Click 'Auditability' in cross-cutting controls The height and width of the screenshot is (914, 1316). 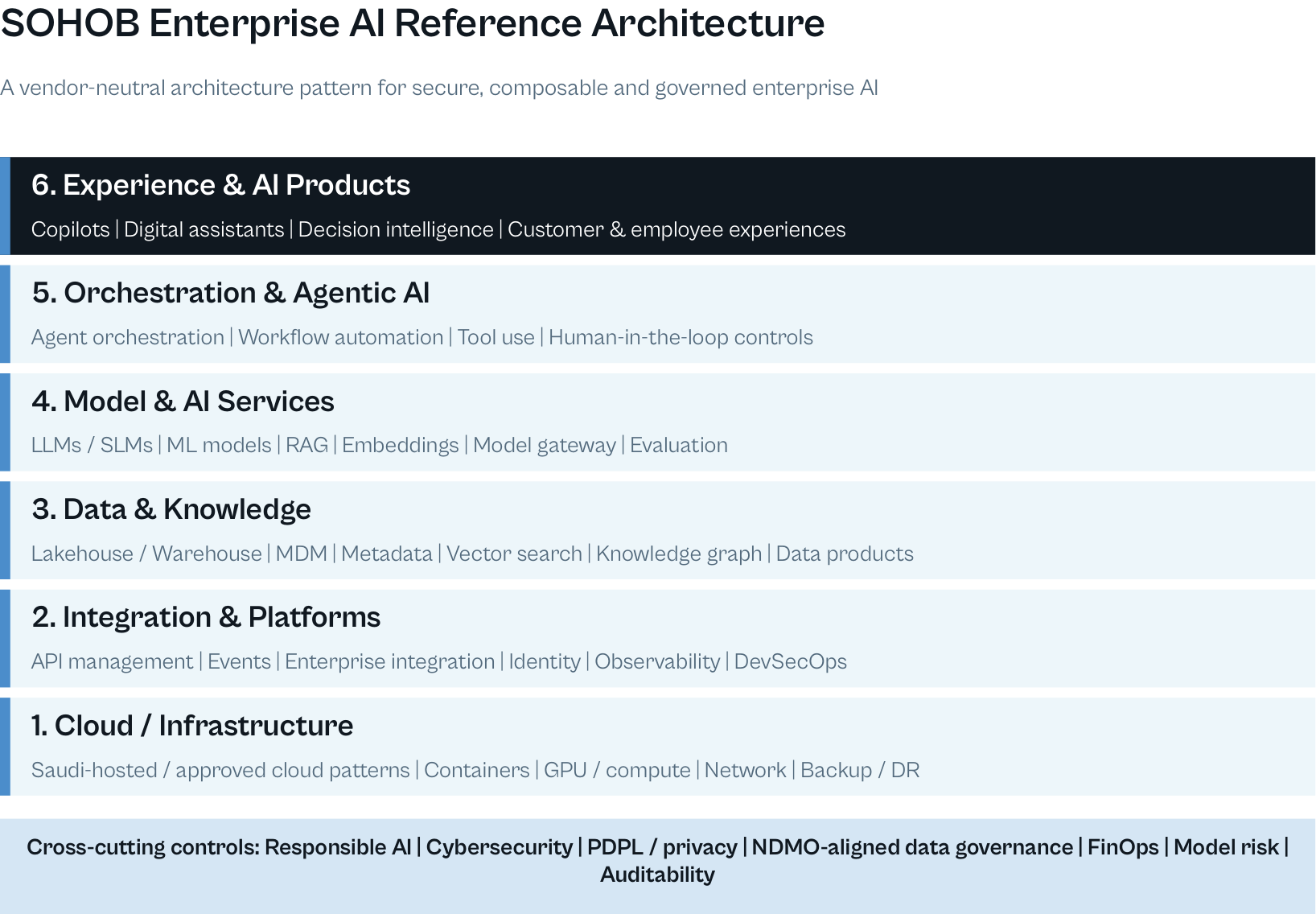click(657, 875)
